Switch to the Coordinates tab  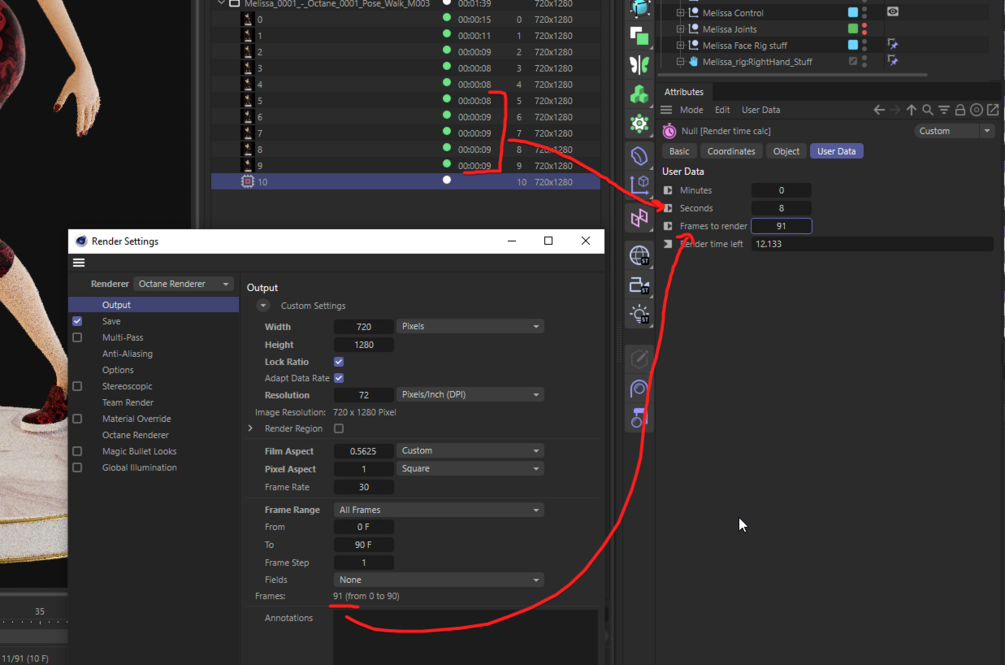(x=731, y=151)
